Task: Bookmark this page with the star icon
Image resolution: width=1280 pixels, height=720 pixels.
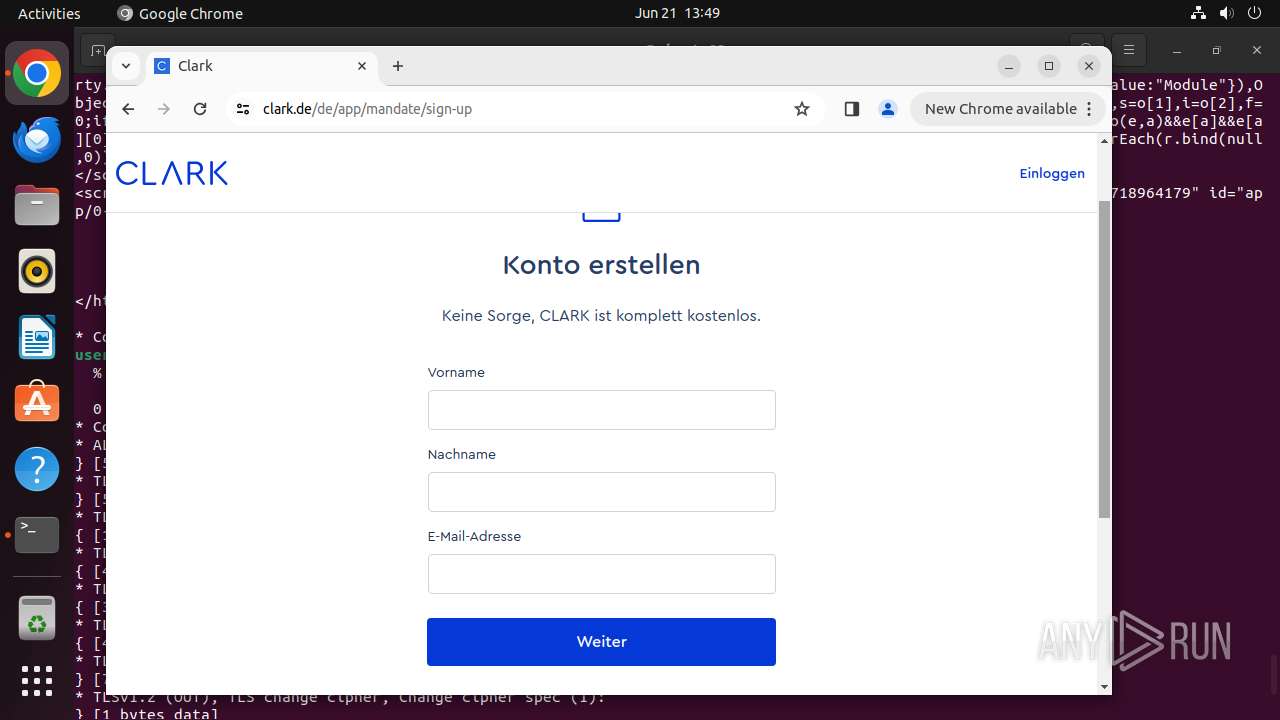Action: [x=802, y=109]
